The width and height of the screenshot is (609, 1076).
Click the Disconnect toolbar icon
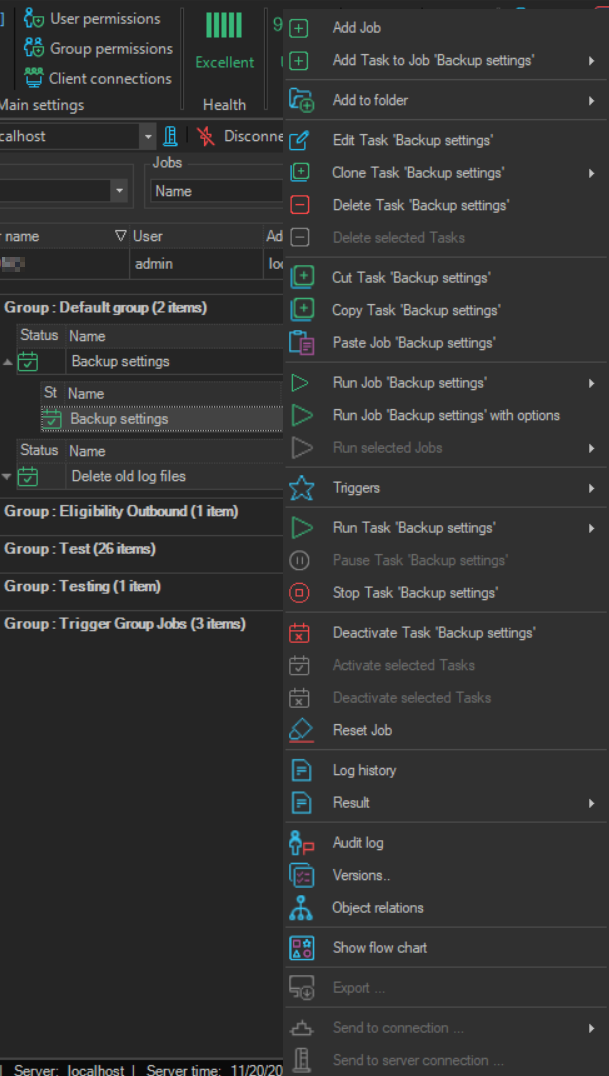(206, 136)
